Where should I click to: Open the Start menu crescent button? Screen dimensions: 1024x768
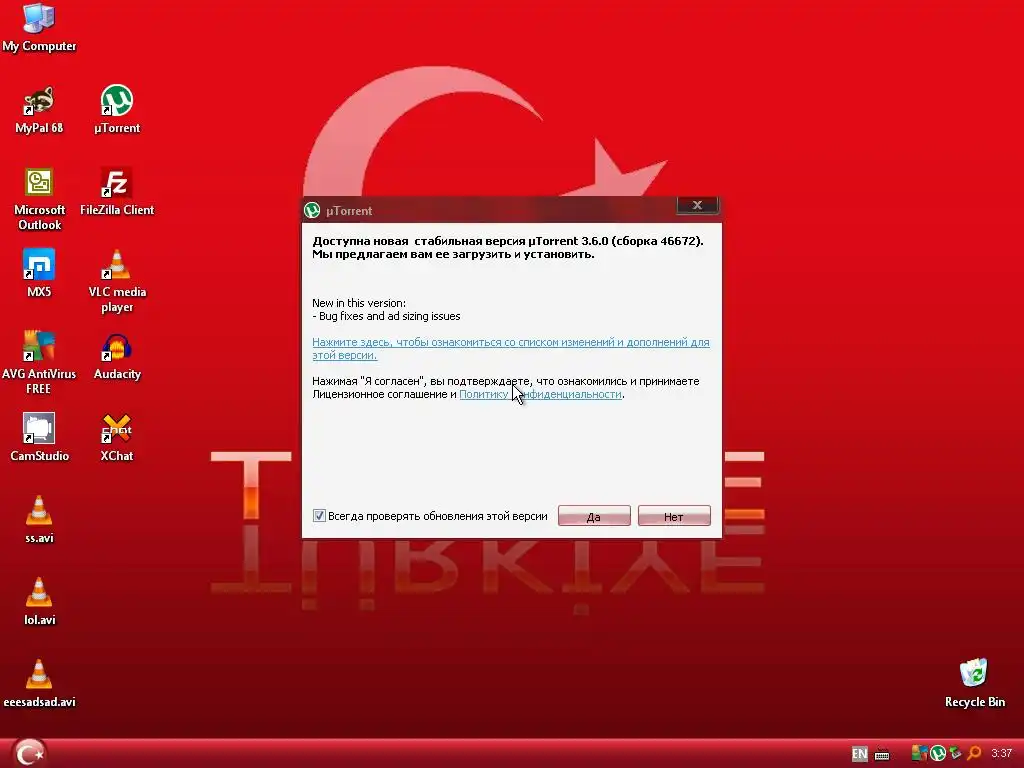(29, 752)
